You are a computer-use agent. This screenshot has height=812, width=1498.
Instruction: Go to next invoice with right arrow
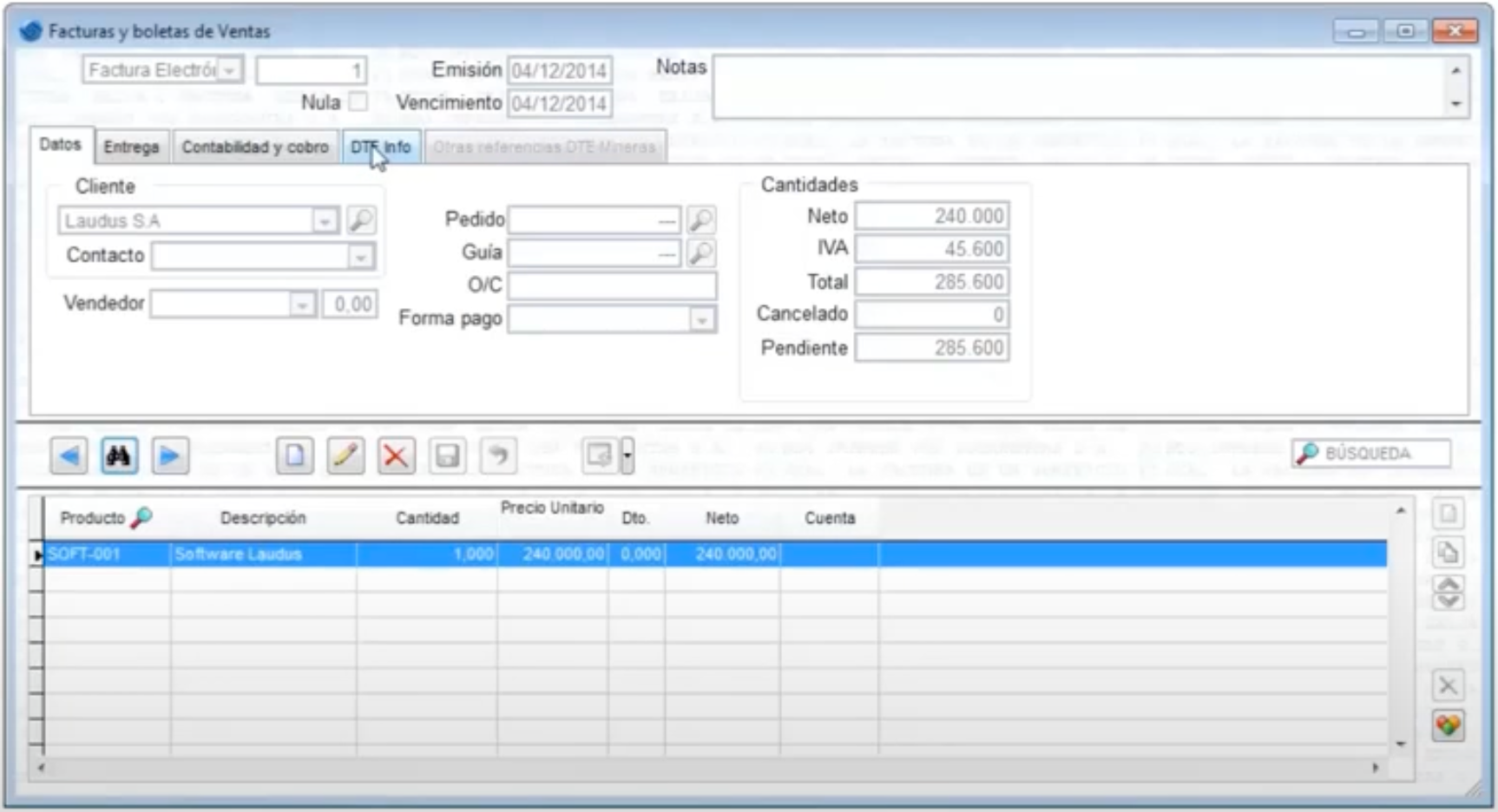(x=170, y=455)
